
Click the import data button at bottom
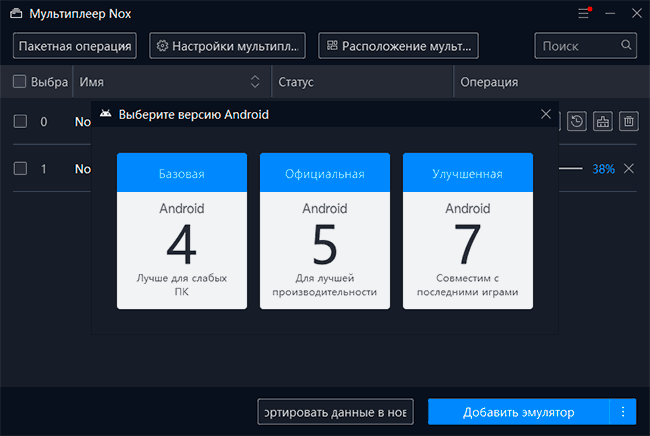[x=335, y=412]
